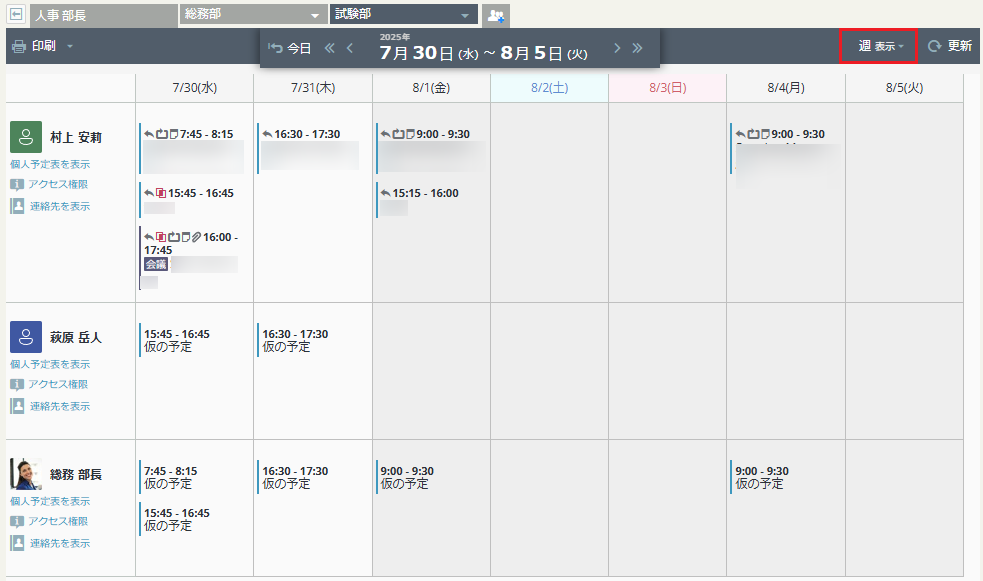983x581 pixels.
Task: Open 総務 部長 16:30 - 17:30 仮の予定
Action: point(295,477)
